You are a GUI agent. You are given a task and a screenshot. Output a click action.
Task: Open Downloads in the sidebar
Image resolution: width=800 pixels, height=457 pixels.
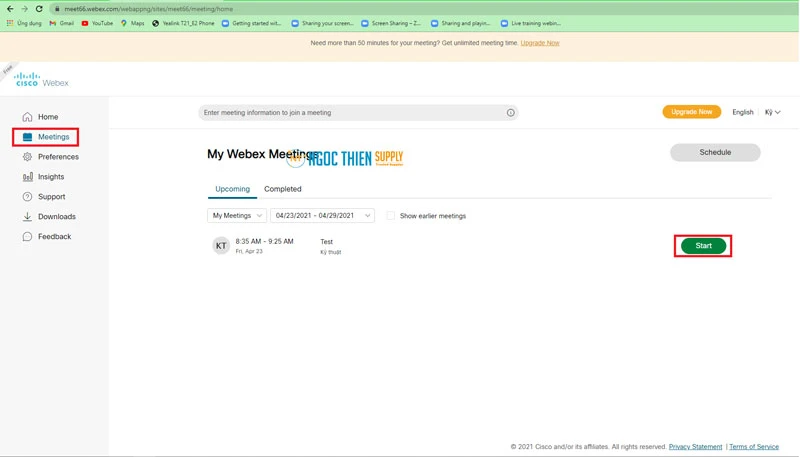point(57,216)
